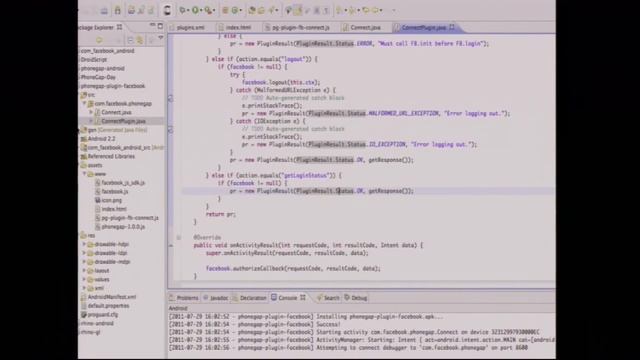
Task: Click the Debug bug icon in toolbar
Action: pos(182,10)
